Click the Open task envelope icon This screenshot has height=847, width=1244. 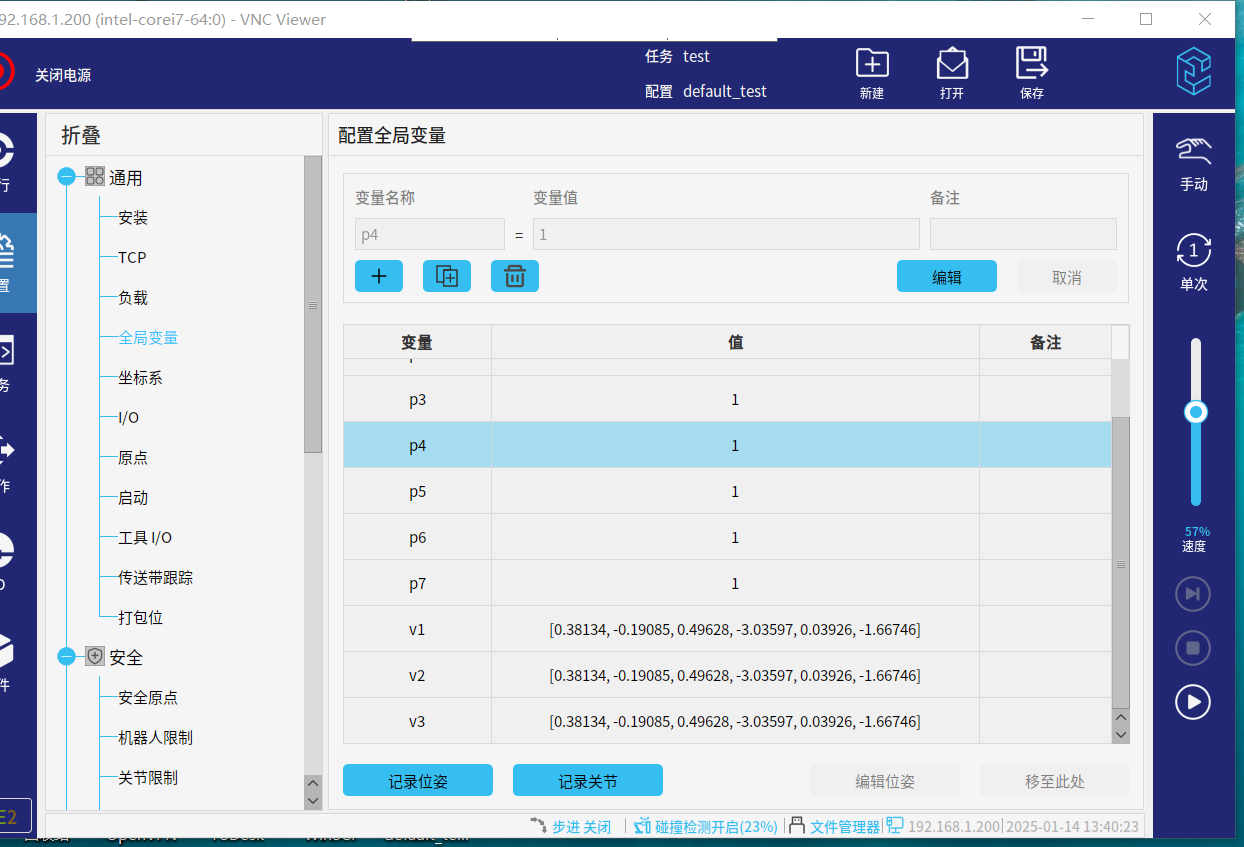[952, 65]
